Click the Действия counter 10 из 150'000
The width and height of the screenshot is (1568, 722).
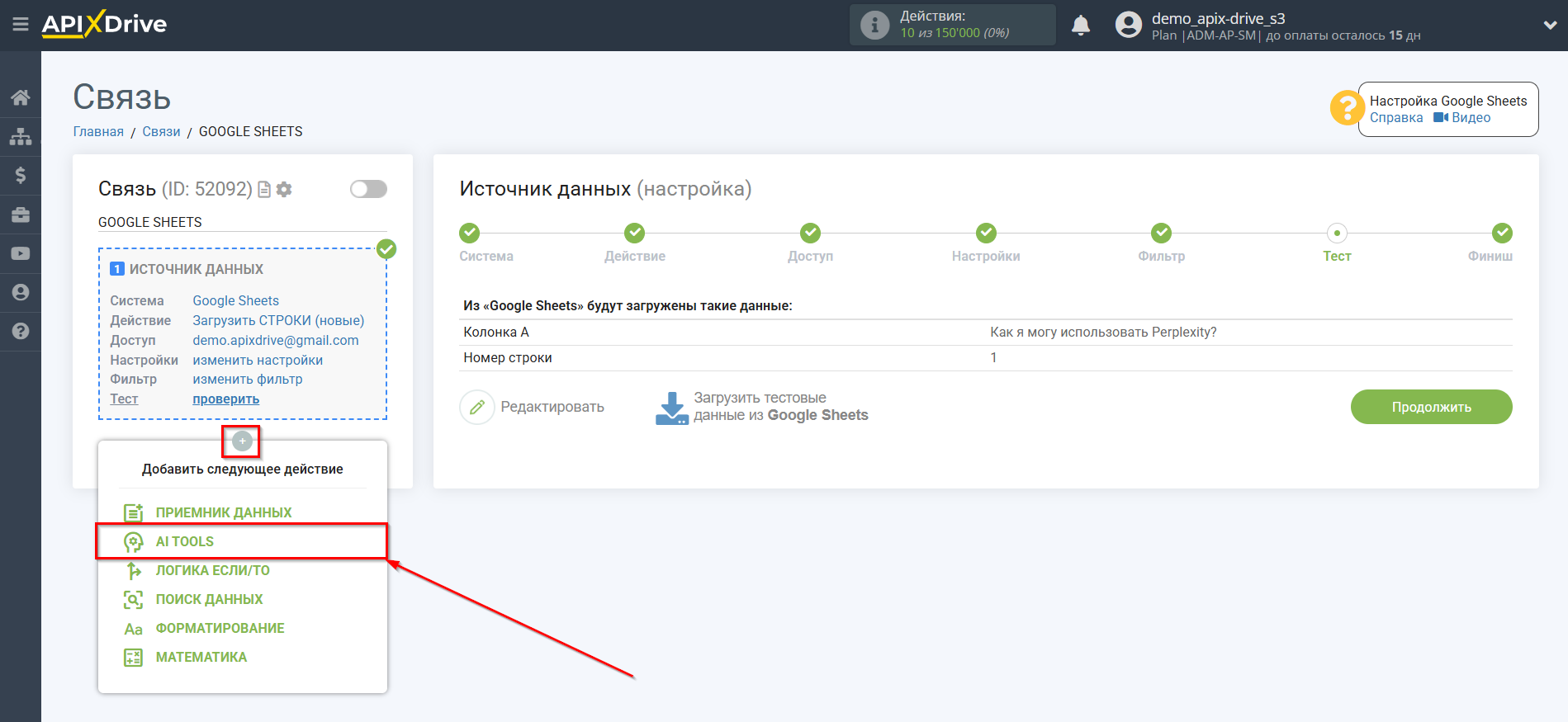[x=955, y=33]
